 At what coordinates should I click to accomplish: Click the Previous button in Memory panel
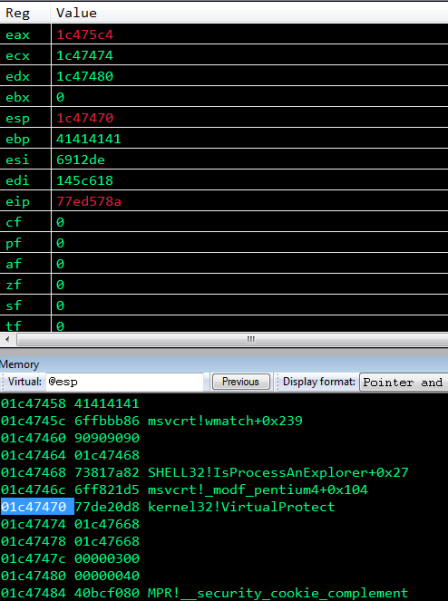click(x=241, y=382)
